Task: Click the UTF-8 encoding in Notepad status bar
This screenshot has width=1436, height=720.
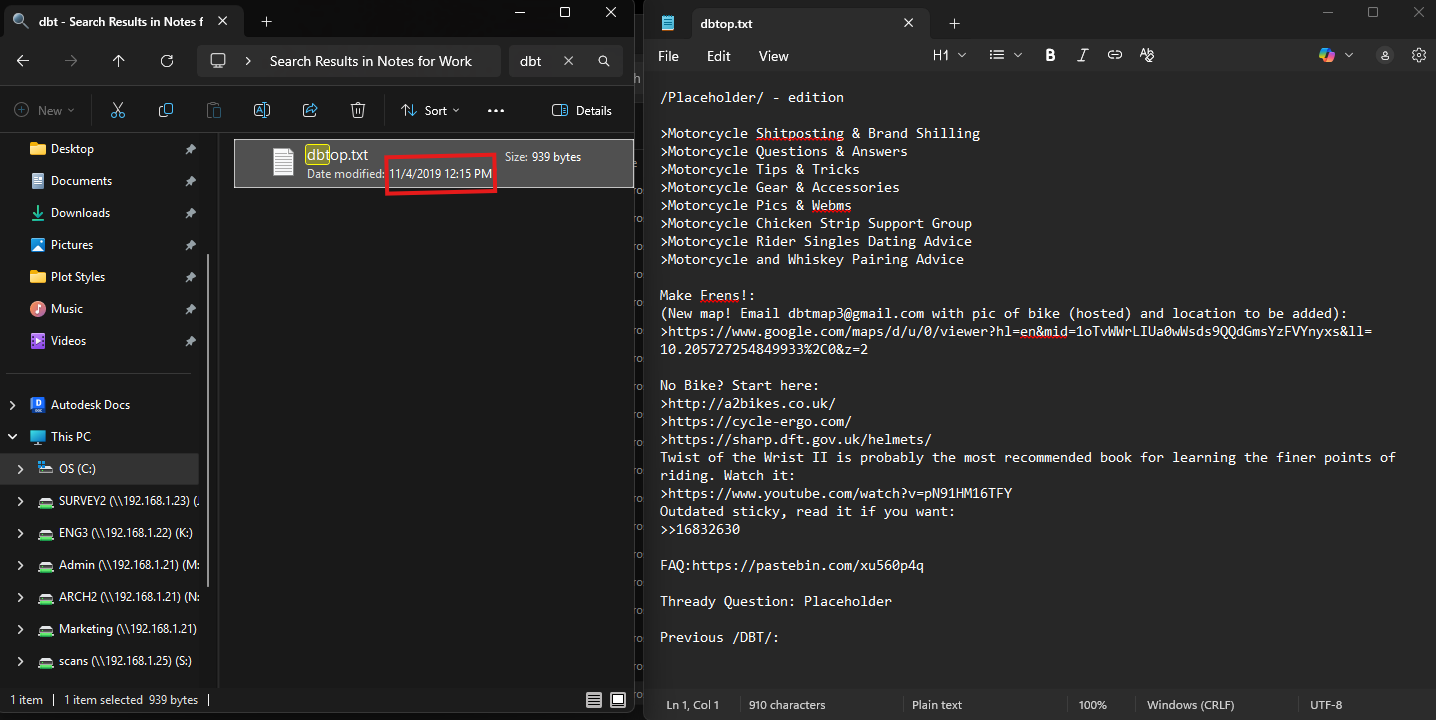Action: tap(1325, 705)
